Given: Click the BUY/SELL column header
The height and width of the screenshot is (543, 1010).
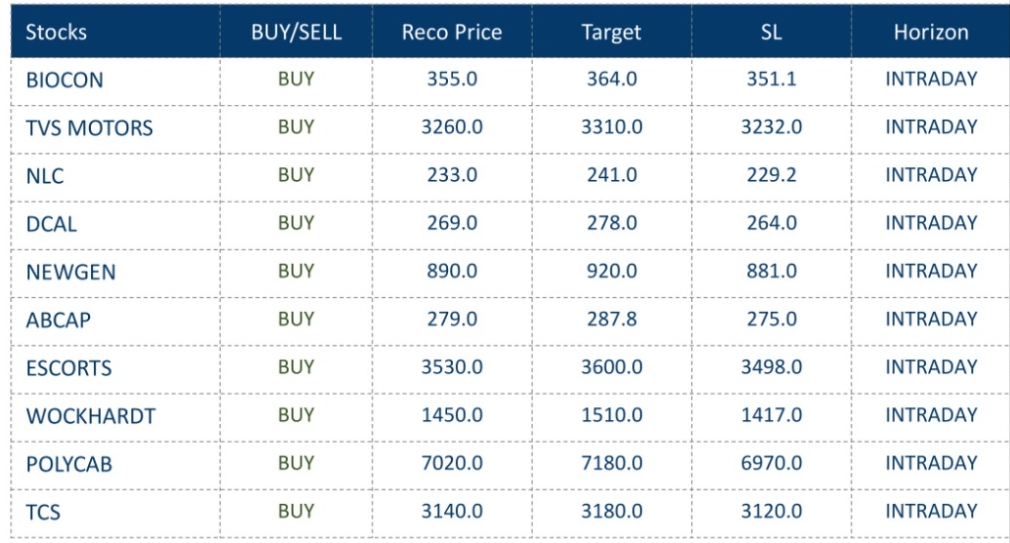Looking at the screenshot, I should point(296,32).
